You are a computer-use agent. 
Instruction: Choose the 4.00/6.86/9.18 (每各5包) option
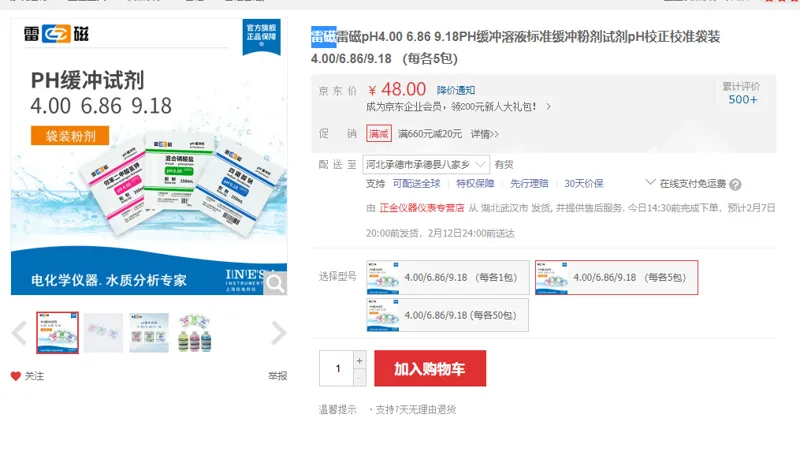[616, 278]
